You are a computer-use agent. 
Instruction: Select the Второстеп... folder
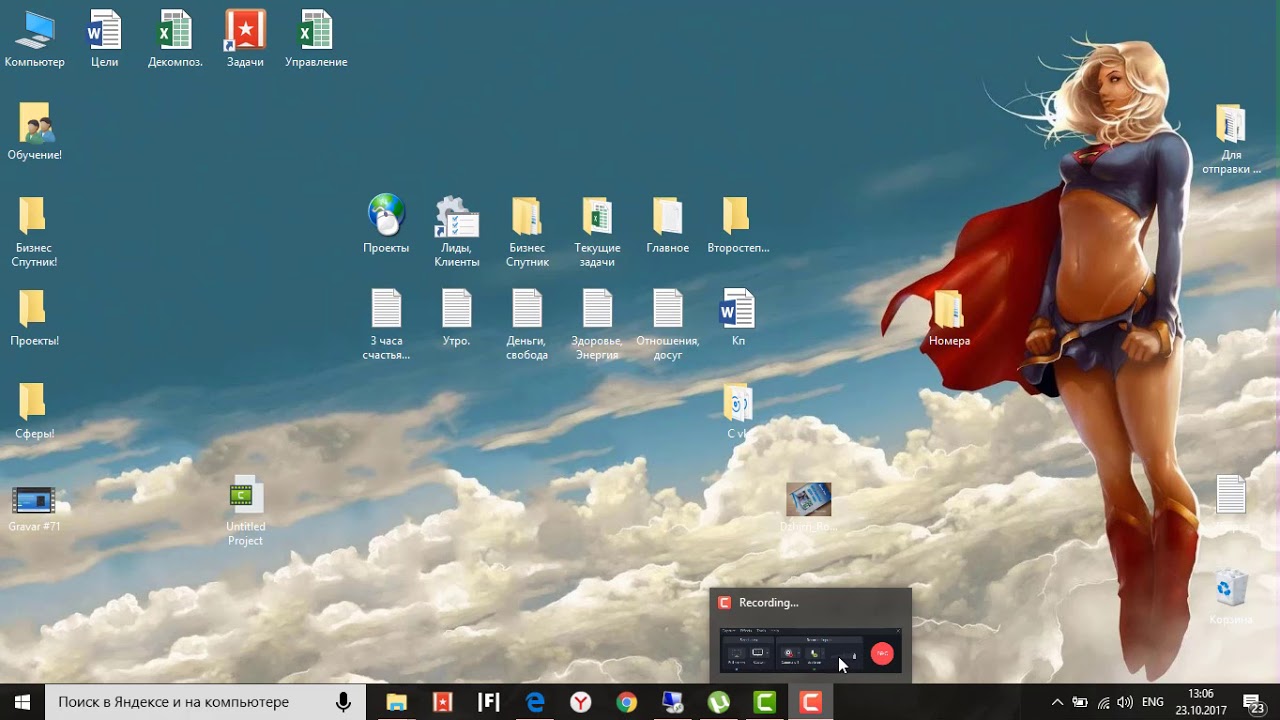tap(738, 224)
